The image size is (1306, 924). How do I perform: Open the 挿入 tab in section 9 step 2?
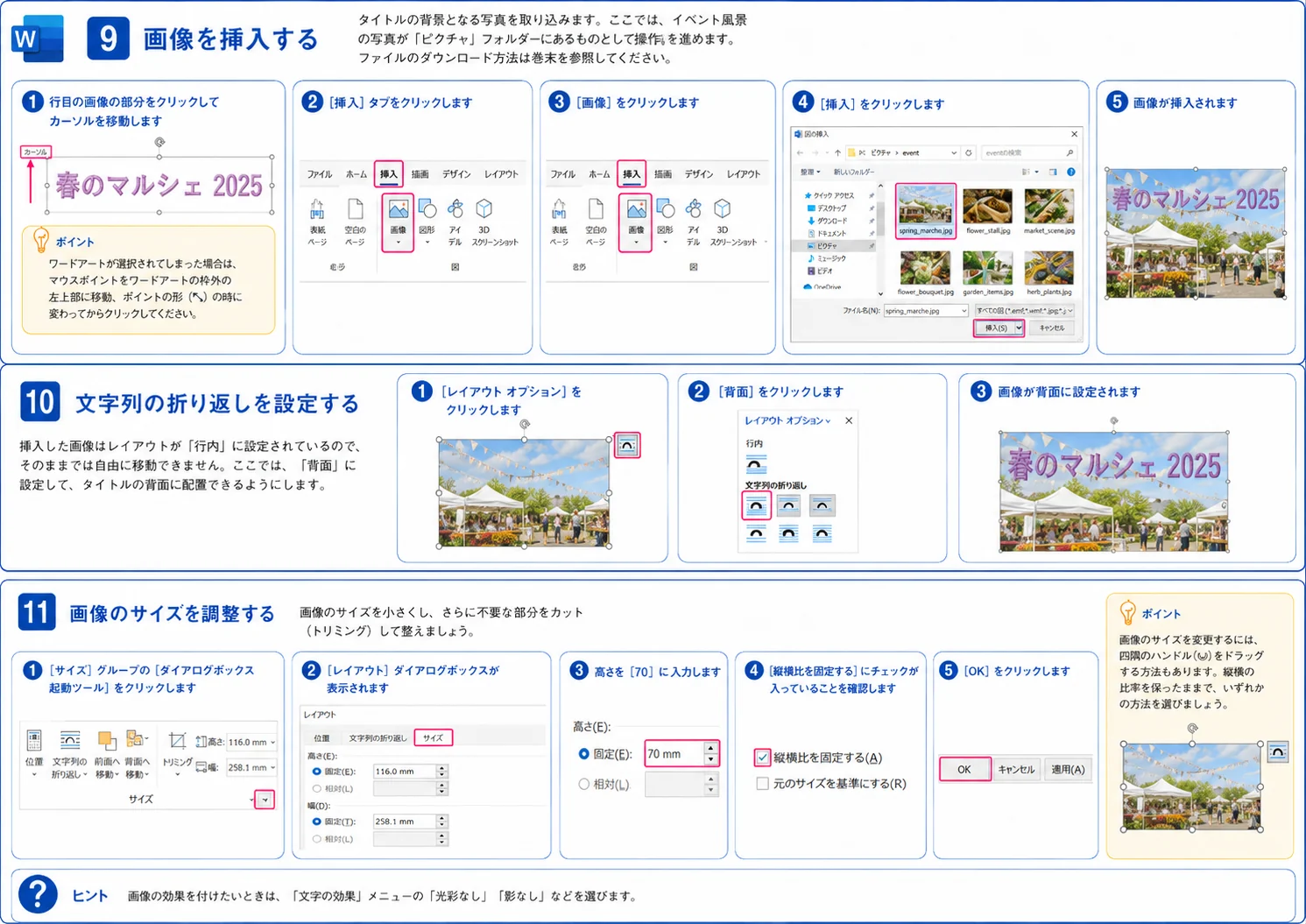[388, 174]
